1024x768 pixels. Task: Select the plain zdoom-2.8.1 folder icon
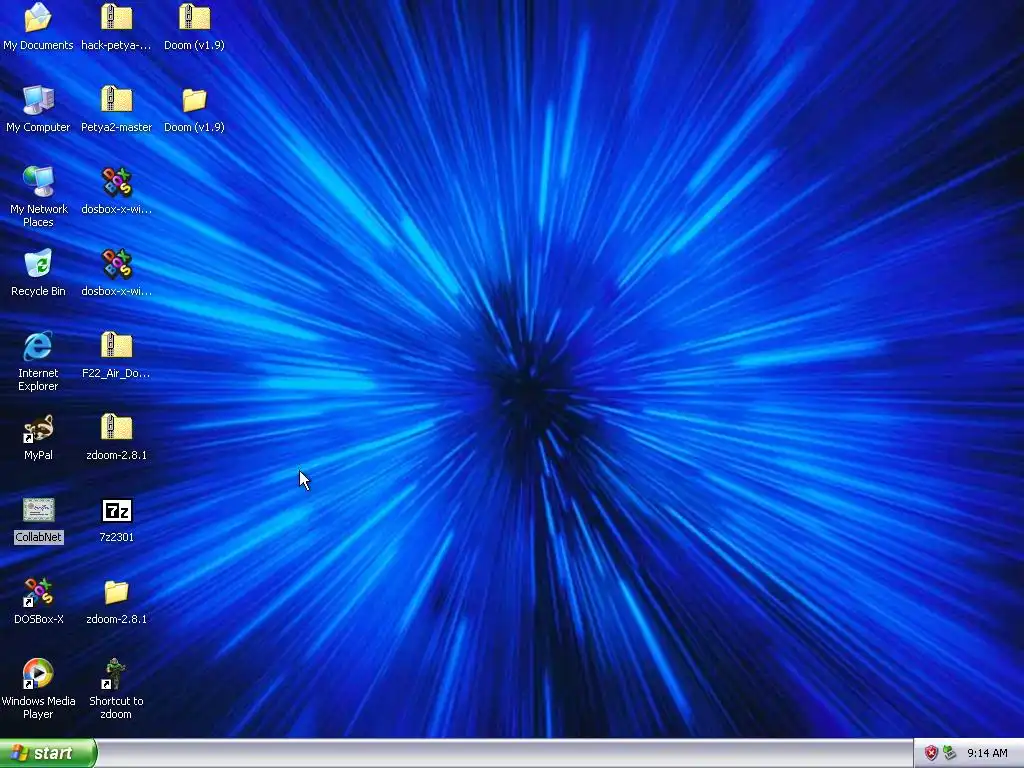116,592
